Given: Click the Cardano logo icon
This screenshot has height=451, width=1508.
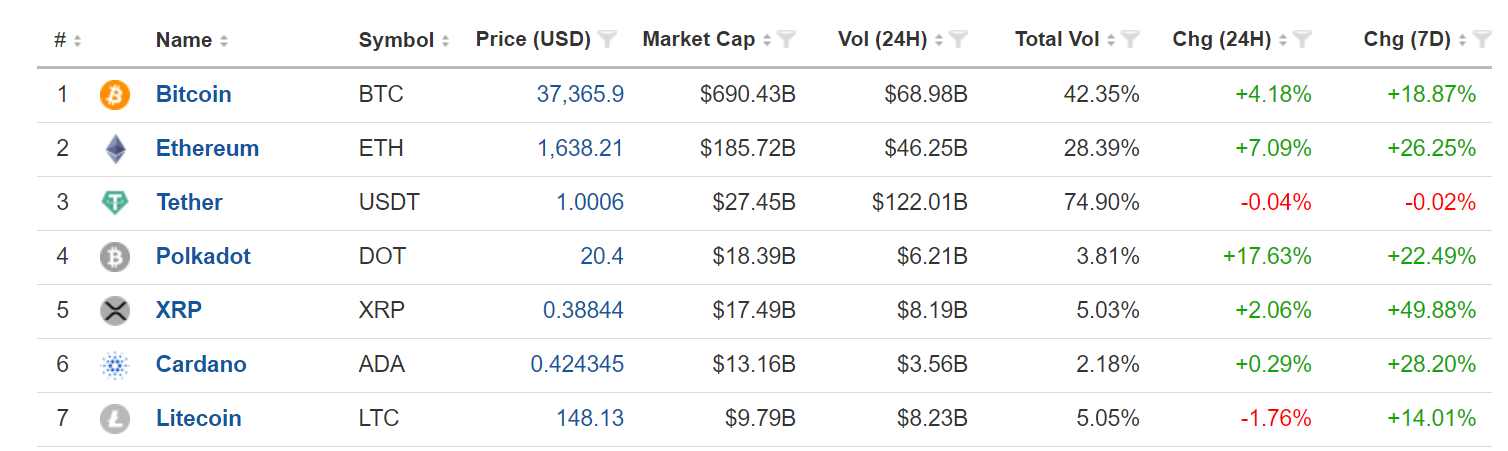Looking at the screenshot, I should (115, 365).
